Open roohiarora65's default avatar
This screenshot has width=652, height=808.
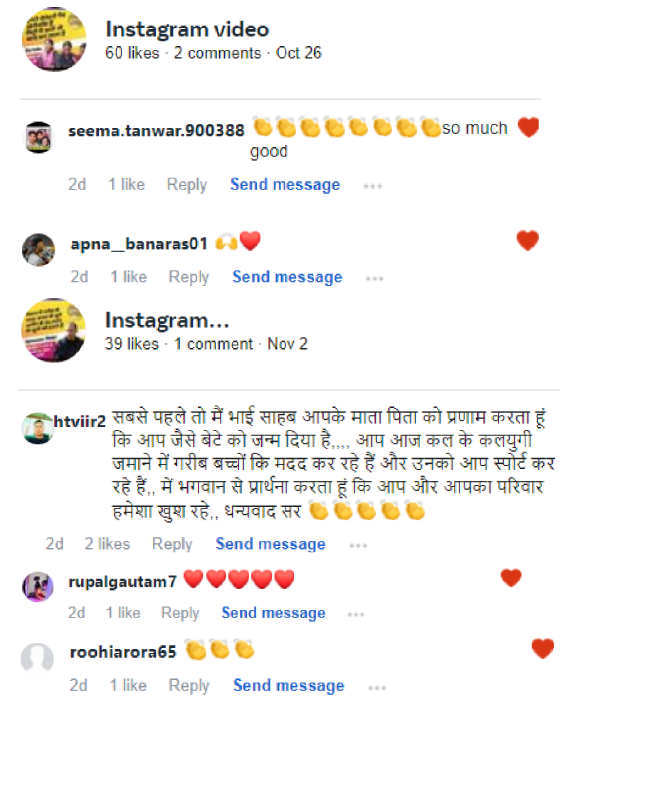coord(37,658)
